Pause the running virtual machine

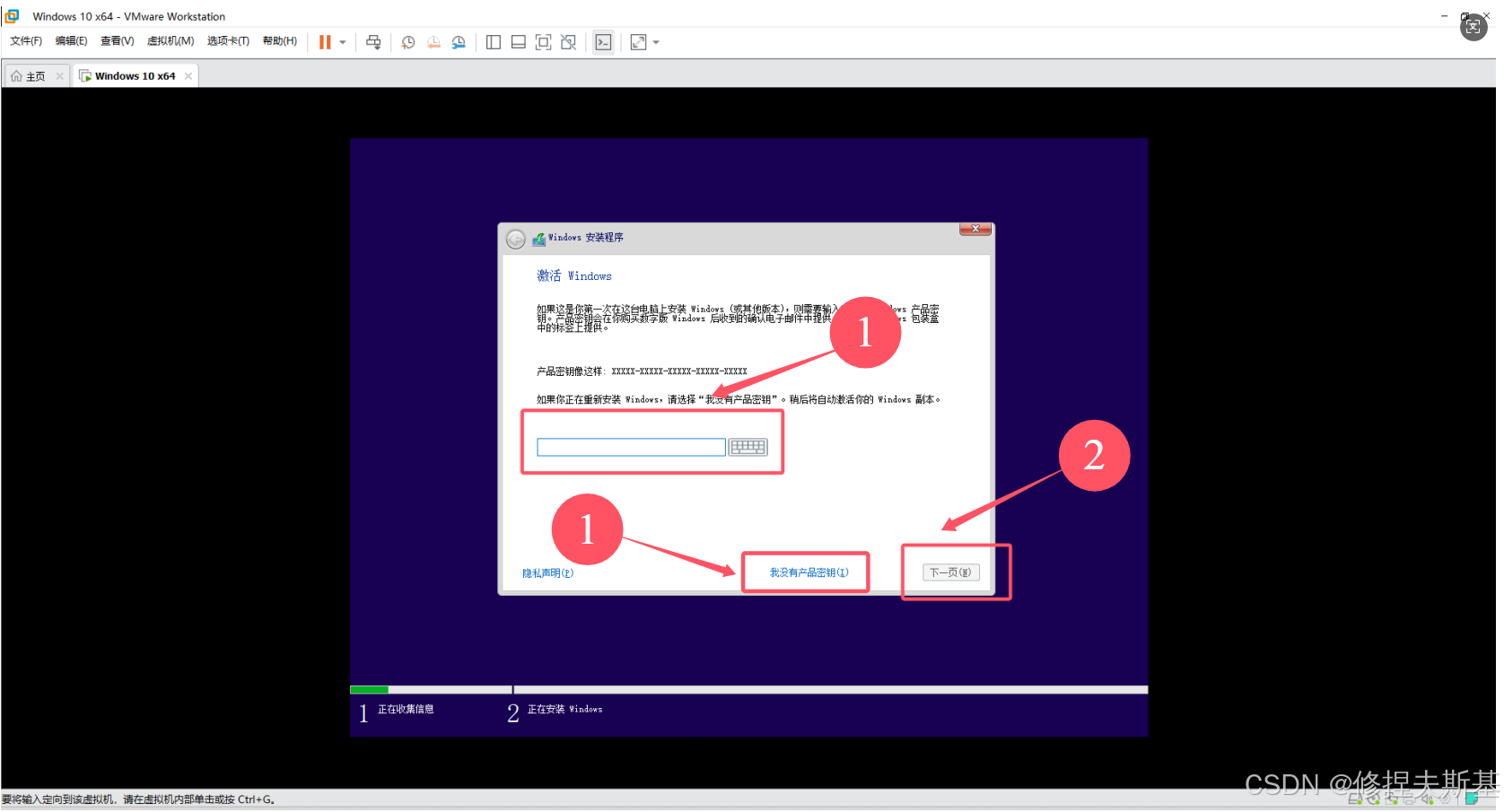325,42
